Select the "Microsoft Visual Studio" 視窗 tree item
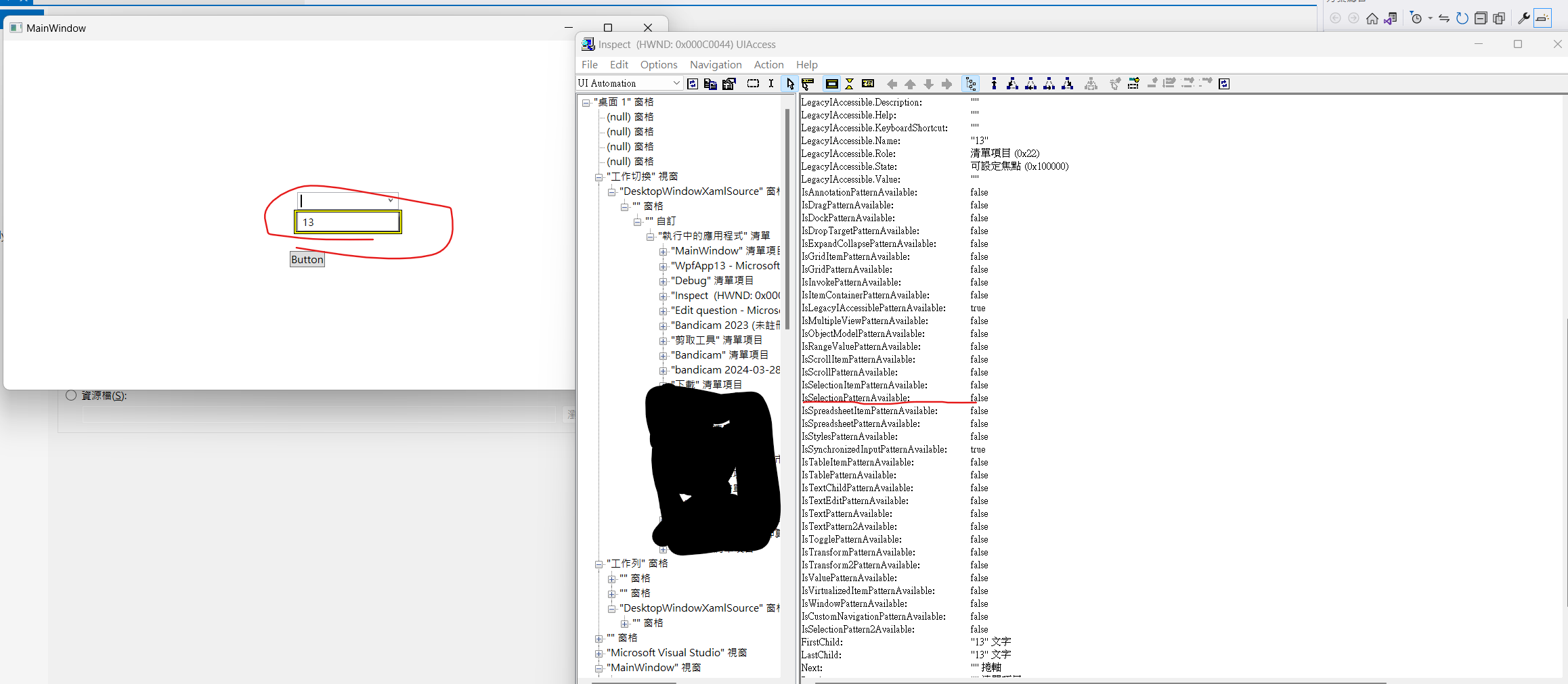The image size is (1568, 684). (676, 653)
